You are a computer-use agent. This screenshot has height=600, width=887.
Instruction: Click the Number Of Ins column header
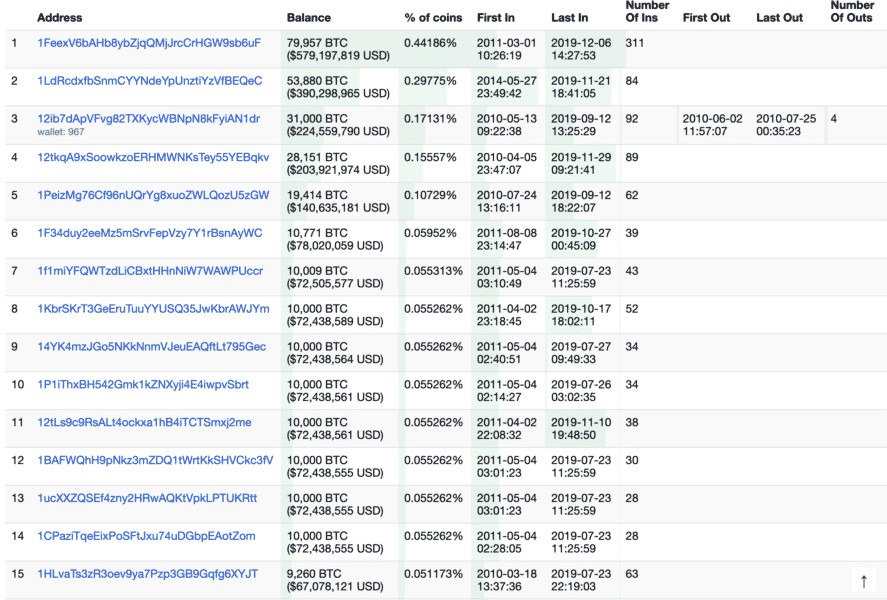[x=647, y=11]
